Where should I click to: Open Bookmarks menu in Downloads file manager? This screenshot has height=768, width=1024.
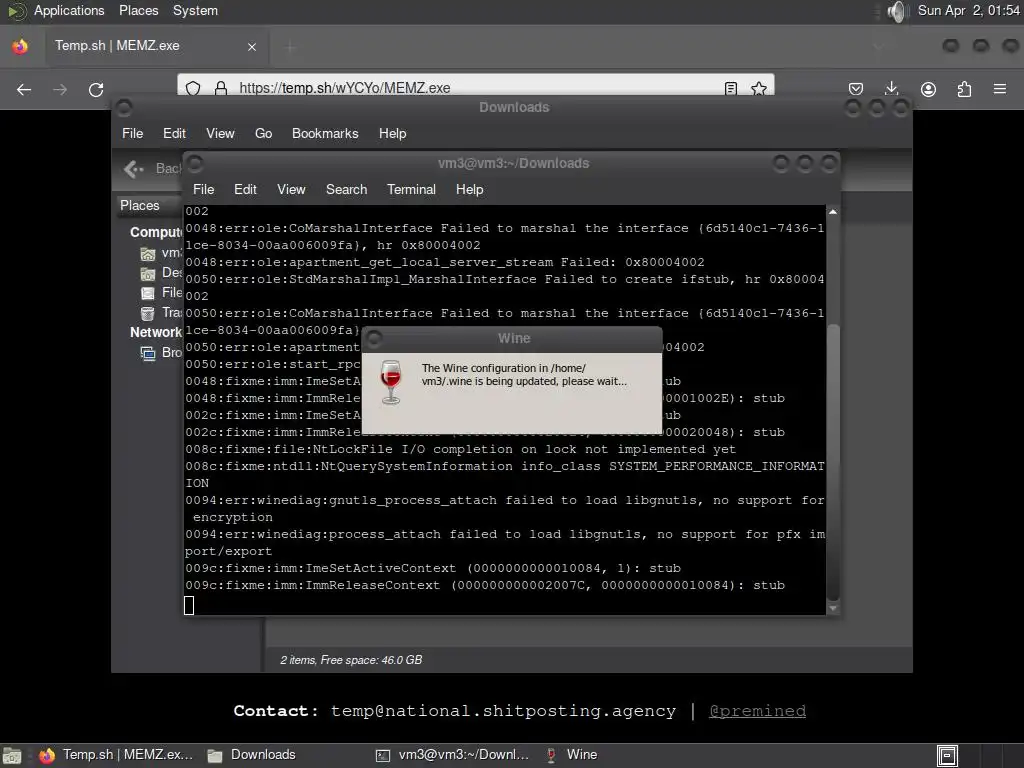[325, 133]
